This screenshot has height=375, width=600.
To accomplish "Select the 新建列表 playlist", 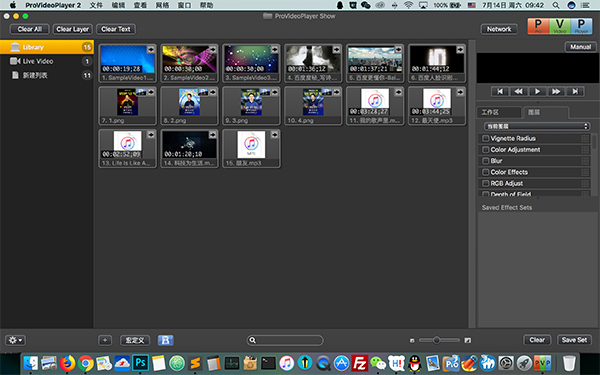I will (47, 75).
